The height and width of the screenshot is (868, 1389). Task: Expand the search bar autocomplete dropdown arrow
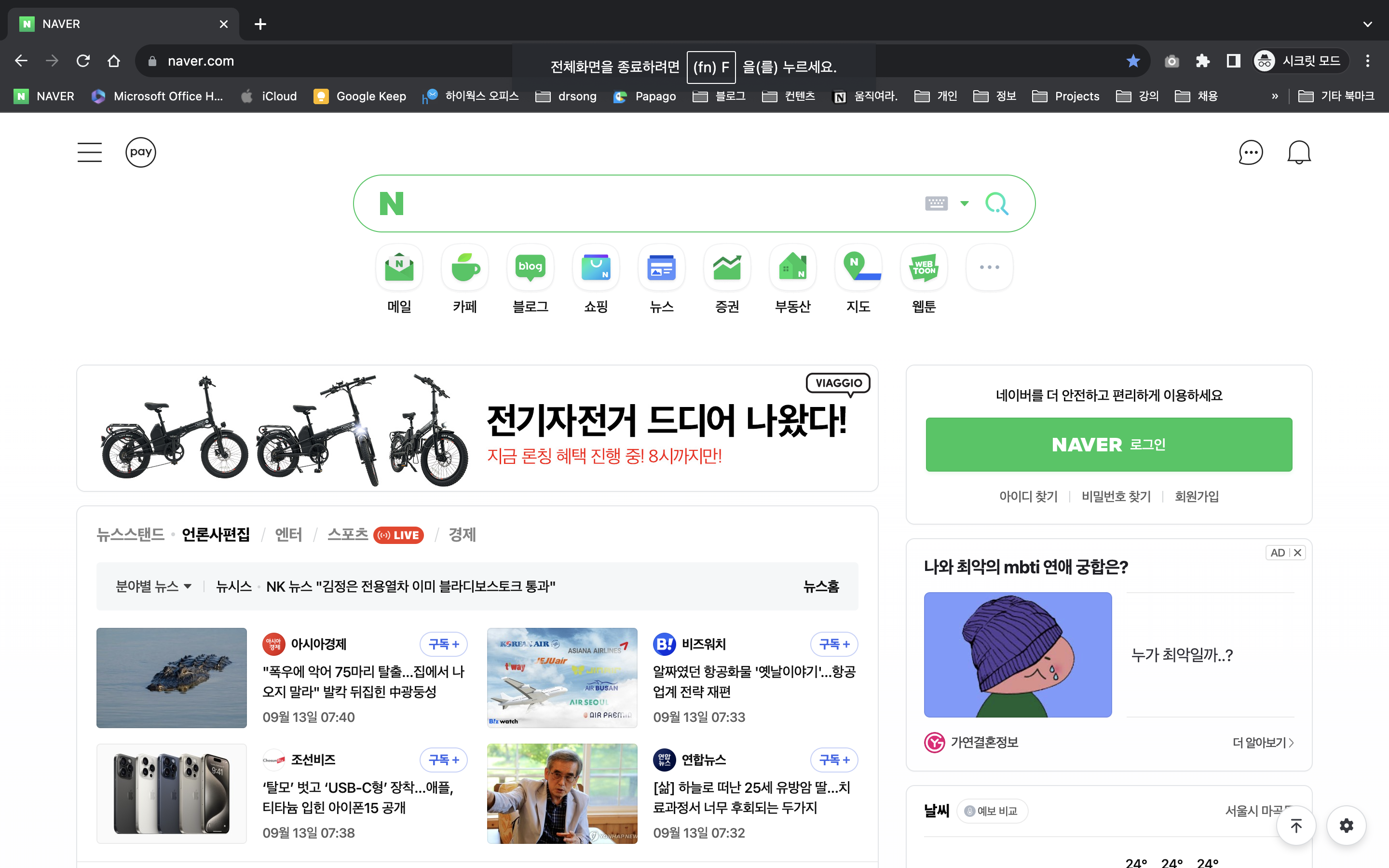[964, 203]
